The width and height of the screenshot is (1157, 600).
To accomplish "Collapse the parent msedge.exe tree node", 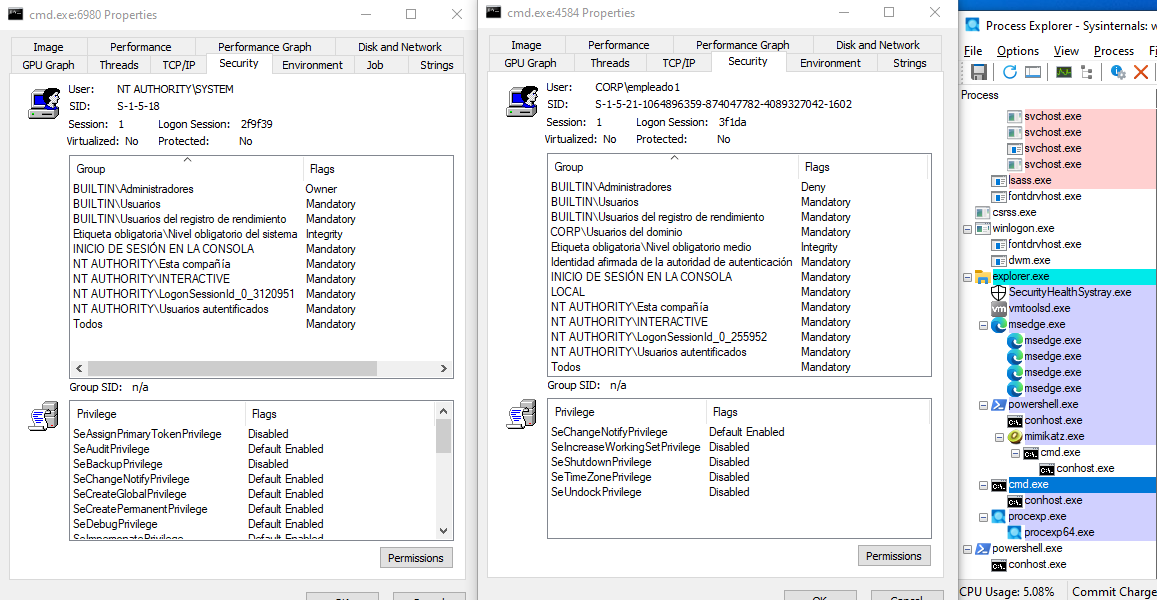I will (x=984, y=325).
